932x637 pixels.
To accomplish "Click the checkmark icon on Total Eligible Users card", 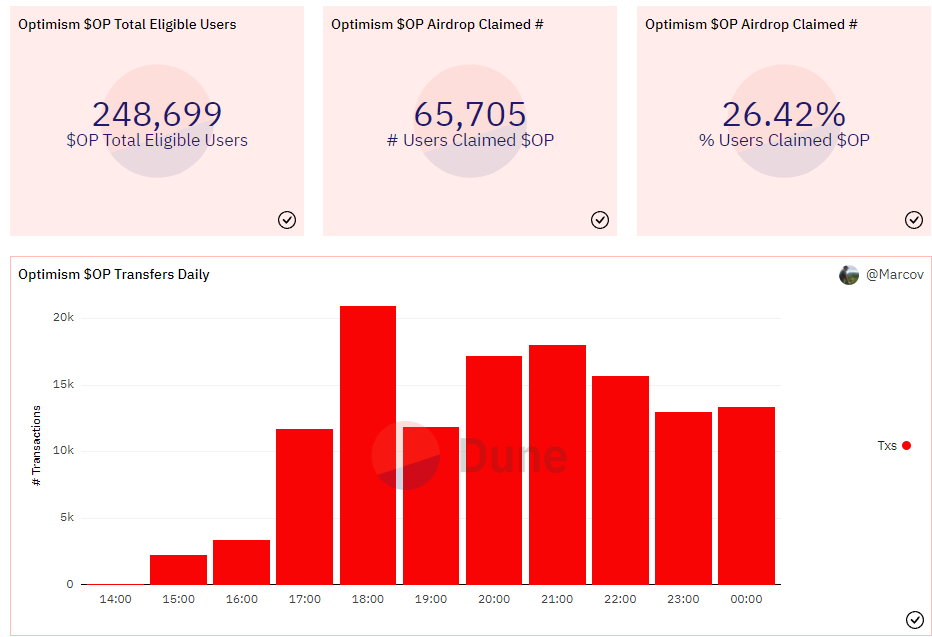I will click(x=286, y=220).
